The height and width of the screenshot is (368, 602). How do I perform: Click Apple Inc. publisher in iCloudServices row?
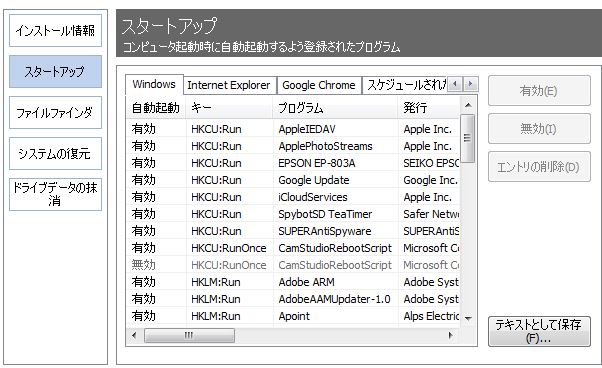pyautogui.click(x=427, y=197)
